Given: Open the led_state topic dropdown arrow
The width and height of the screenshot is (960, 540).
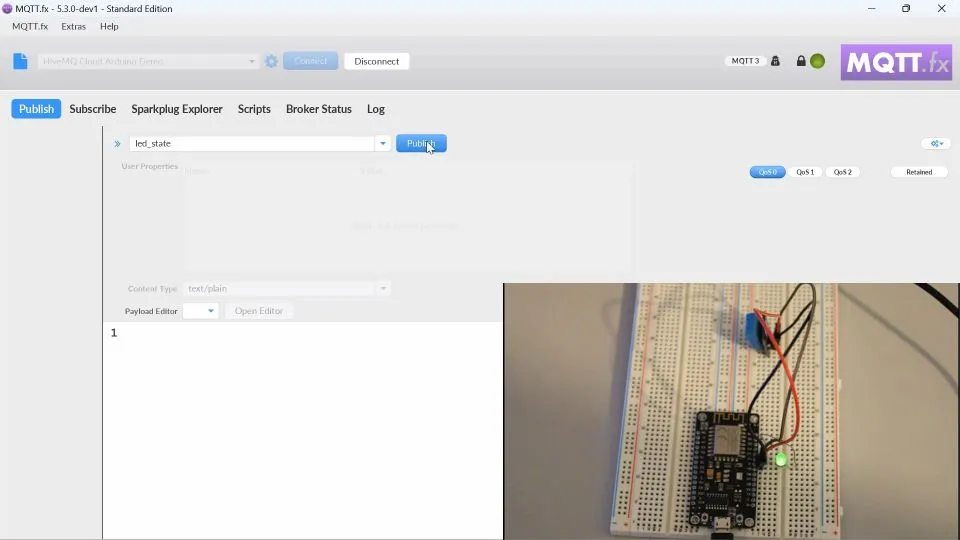Looking at the screenshot, I should click(x=383, y=143).
